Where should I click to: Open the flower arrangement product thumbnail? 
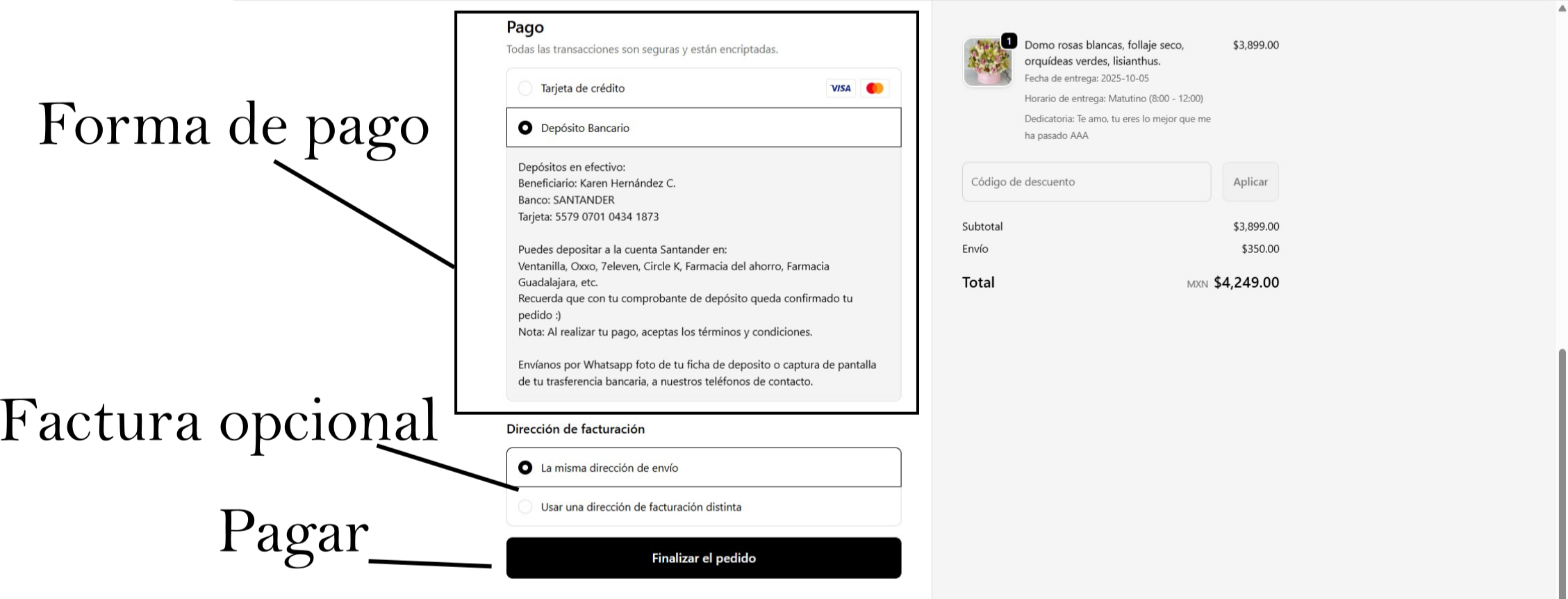point(987,63)
